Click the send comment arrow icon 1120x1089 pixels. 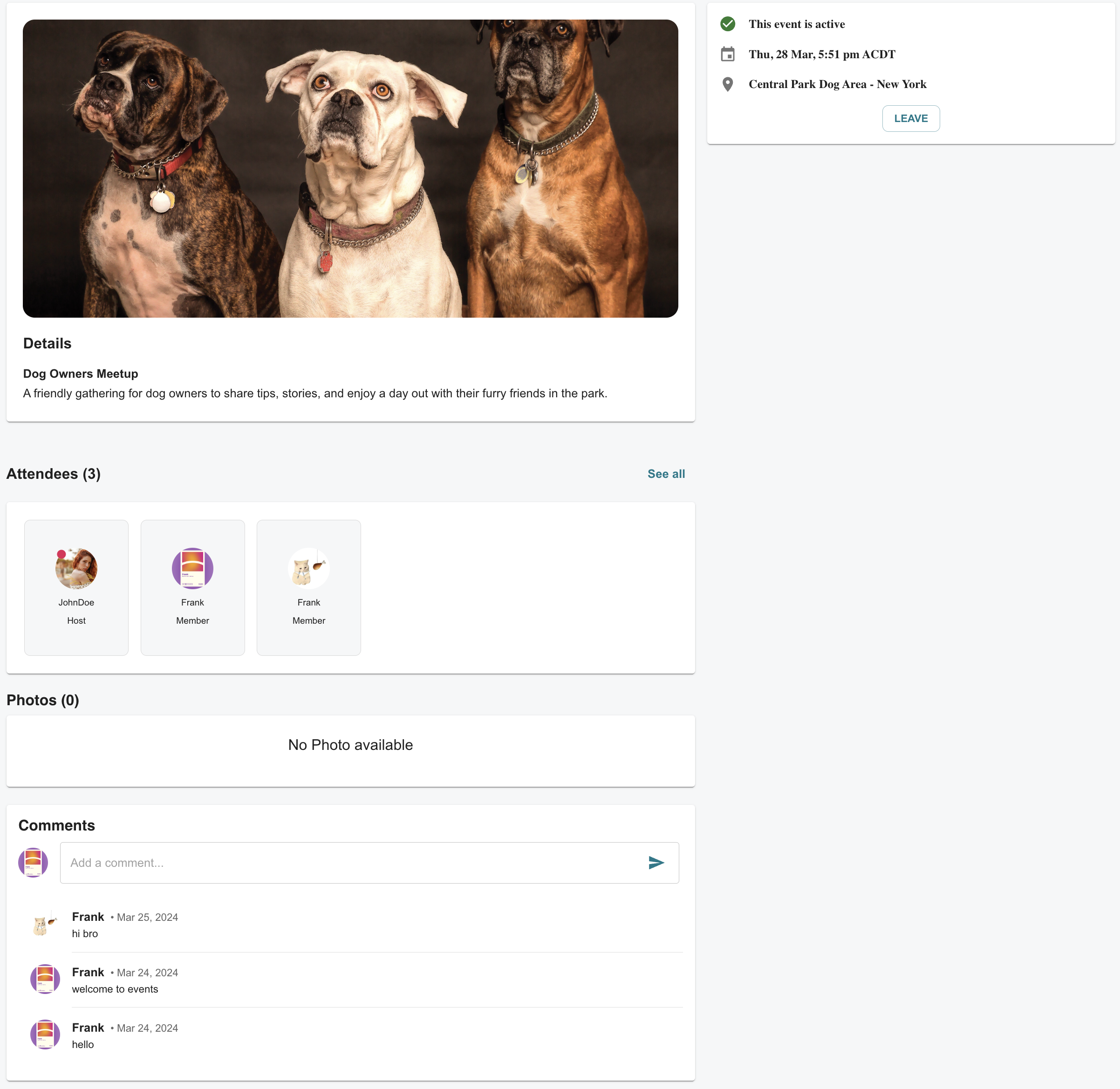656,863
